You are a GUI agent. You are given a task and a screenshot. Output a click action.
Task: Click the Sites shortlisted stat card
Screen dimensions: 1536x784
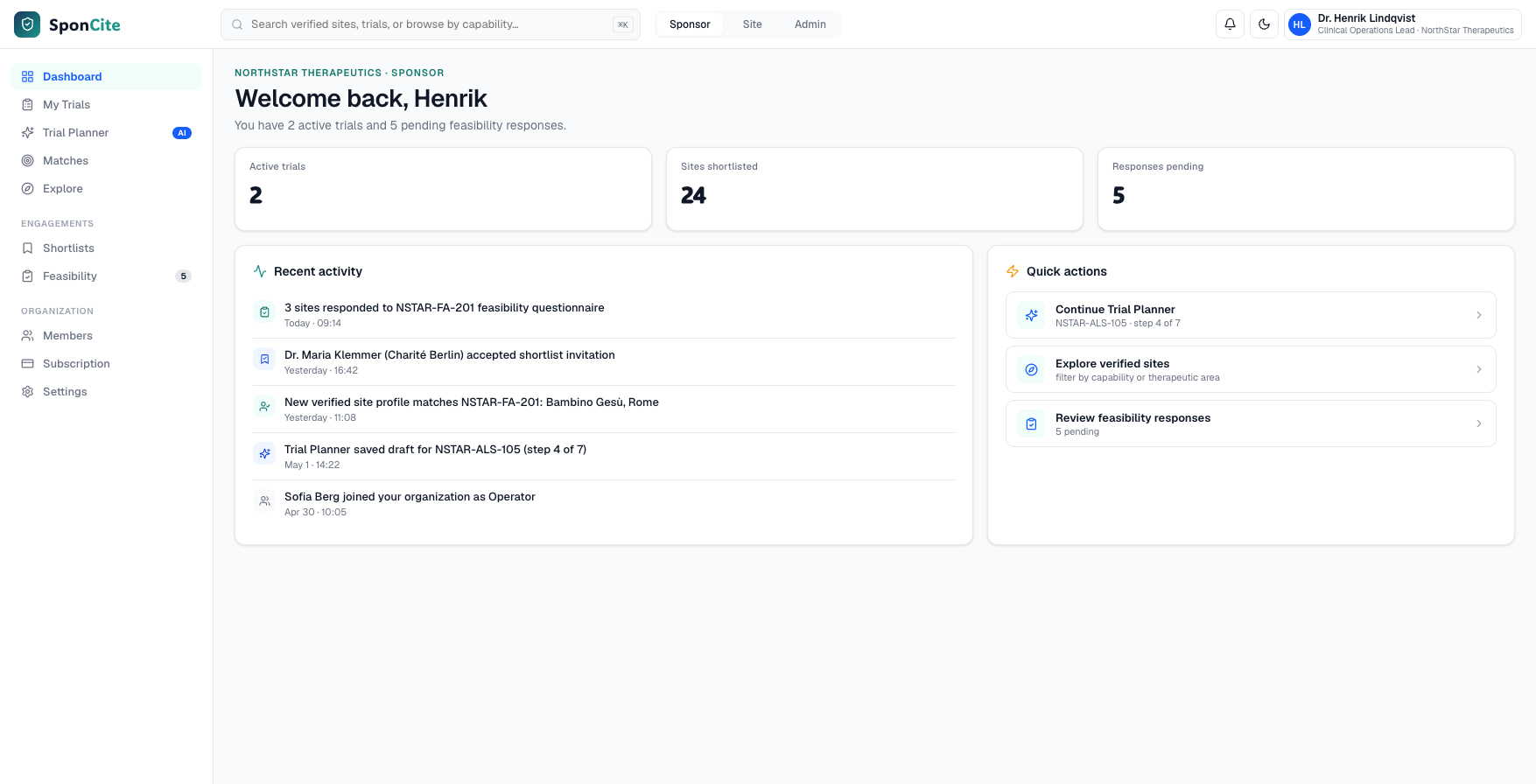tap(874, 189)
